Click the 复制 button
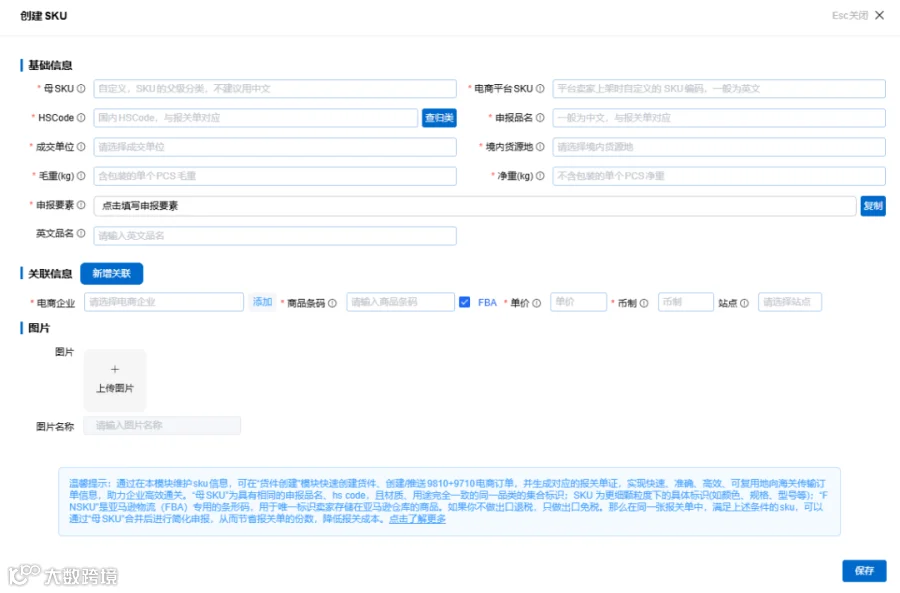 point(873,206)
